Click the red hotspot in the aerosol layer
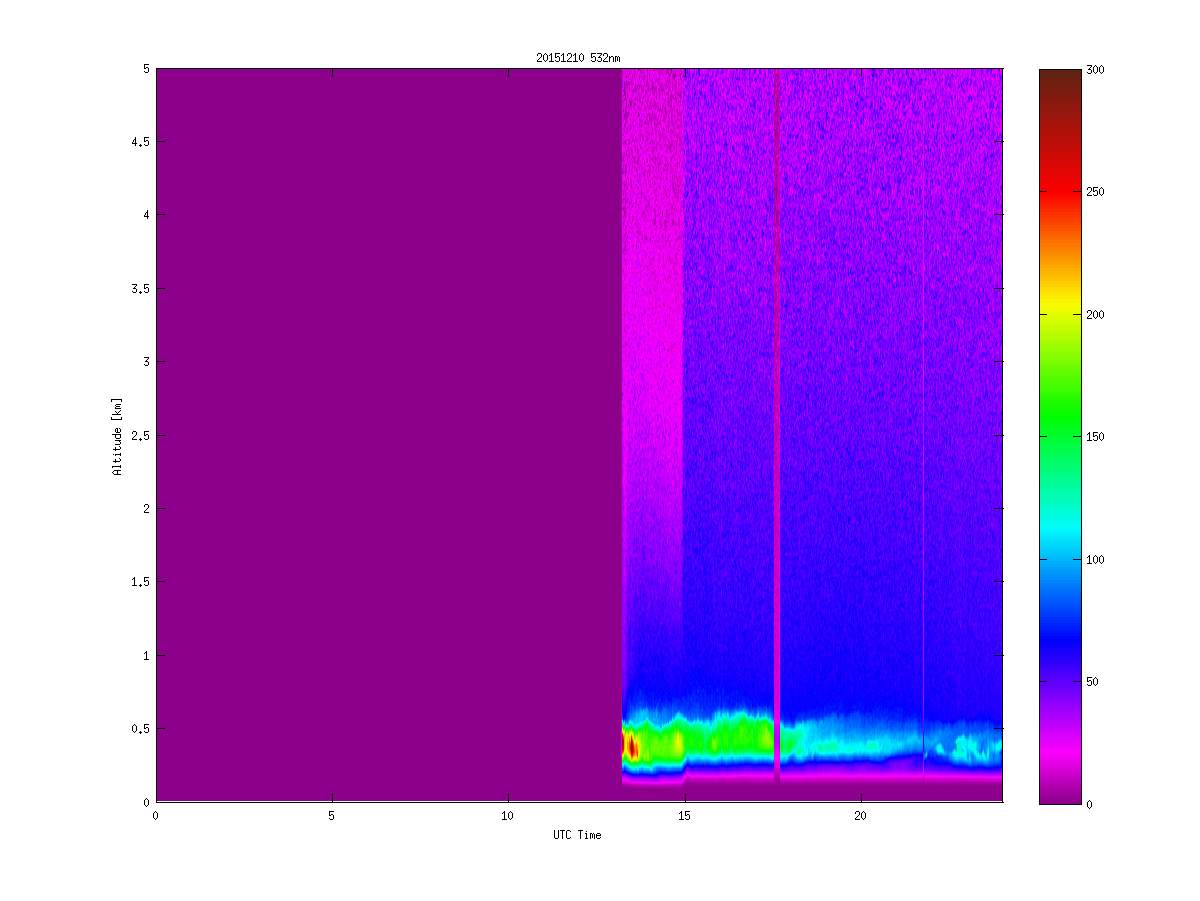This screenshot has height=901, width=1200. click(x=631, y=745)
